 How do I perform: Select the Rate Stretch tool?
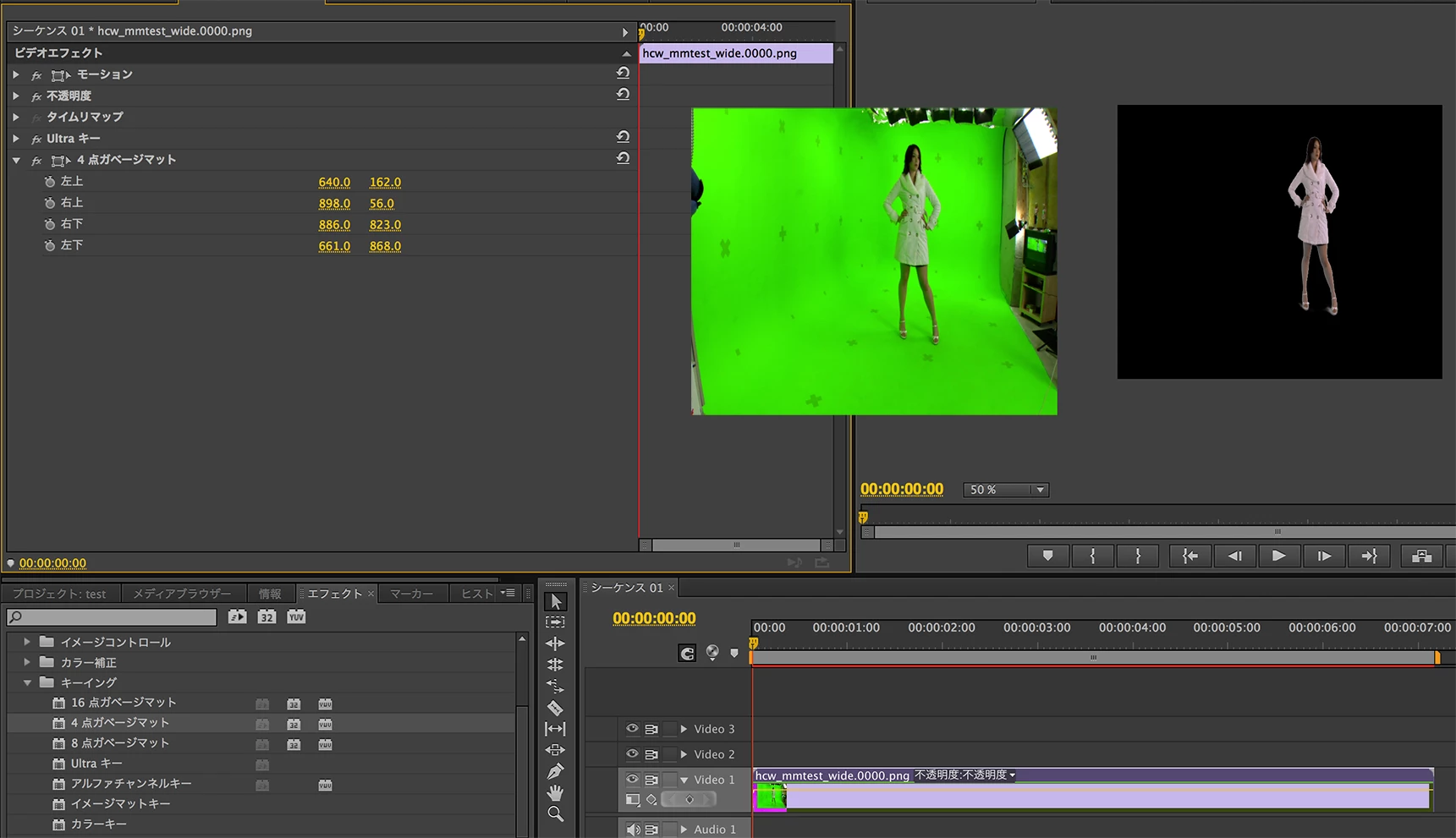[555, 686]
